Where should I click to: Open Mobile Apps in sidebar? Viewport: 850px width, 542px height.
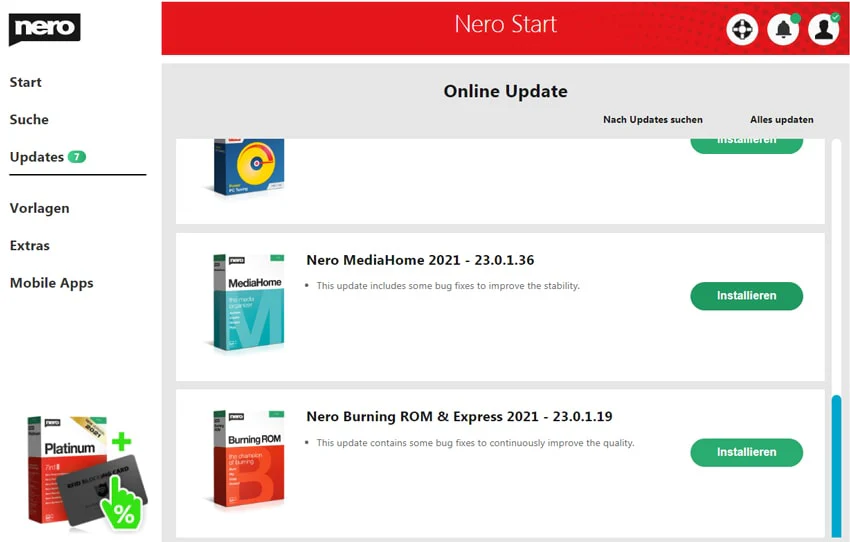coord(51,283)
